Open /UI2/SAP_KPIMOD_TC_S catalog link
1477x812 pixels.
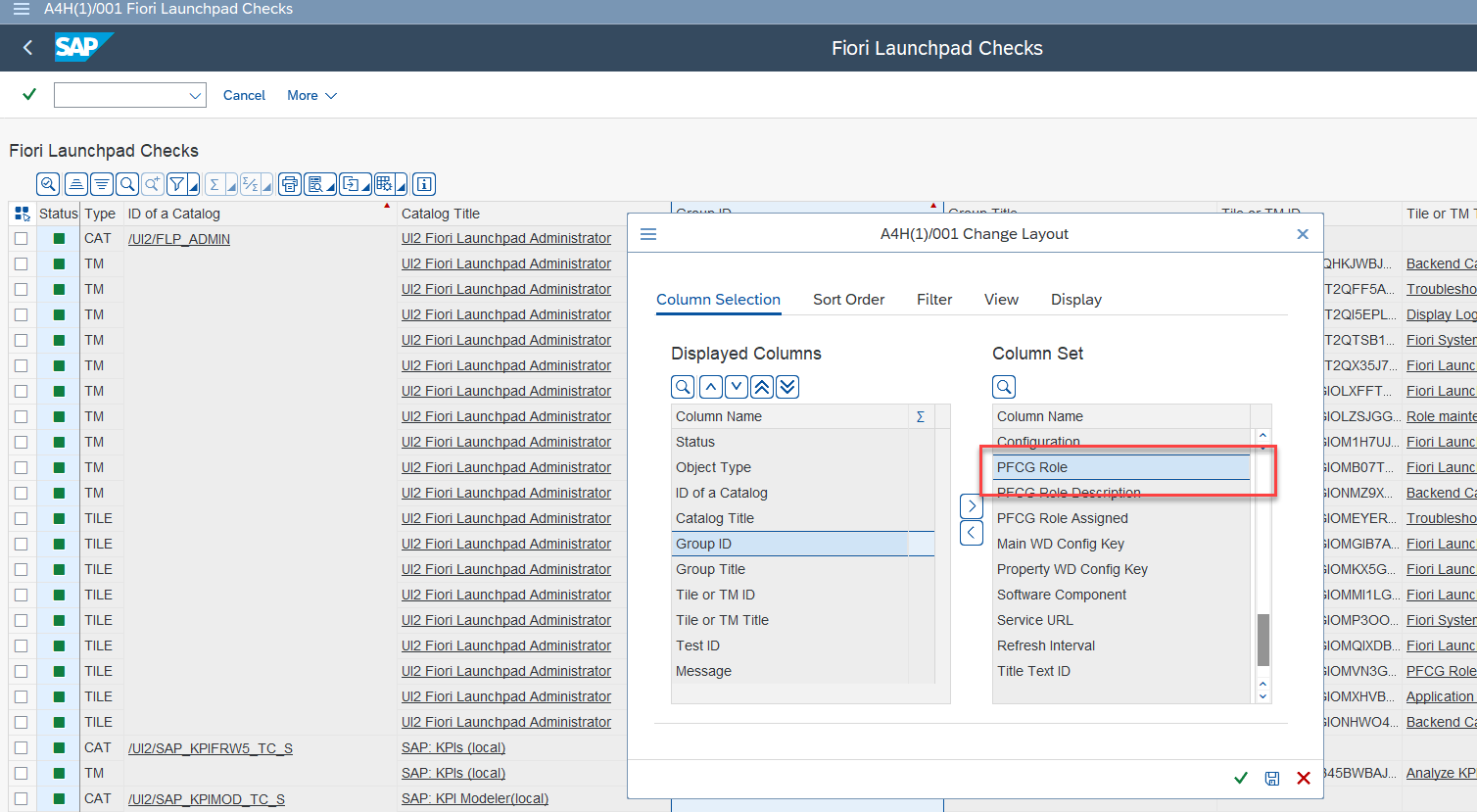[x=207, y=799]
